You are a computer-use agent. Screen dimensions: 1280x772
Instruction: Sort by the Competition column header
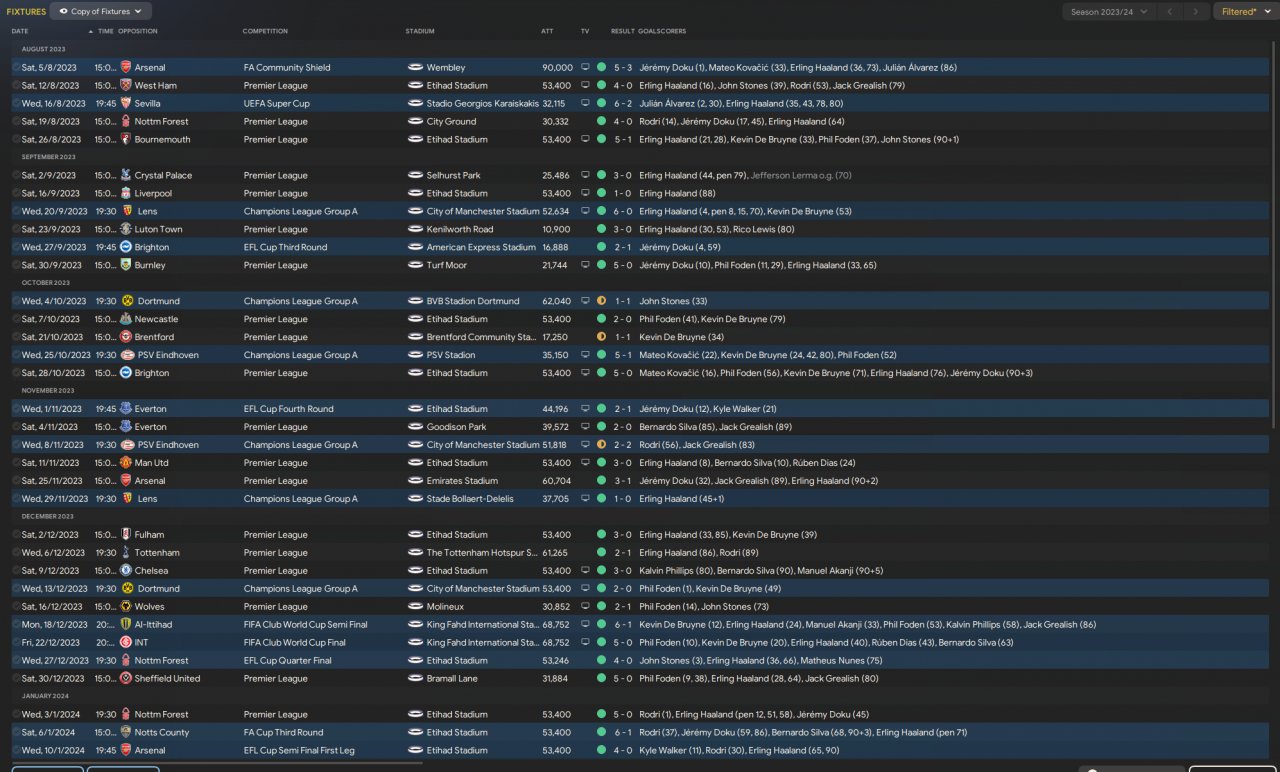(x=265, y=31)
